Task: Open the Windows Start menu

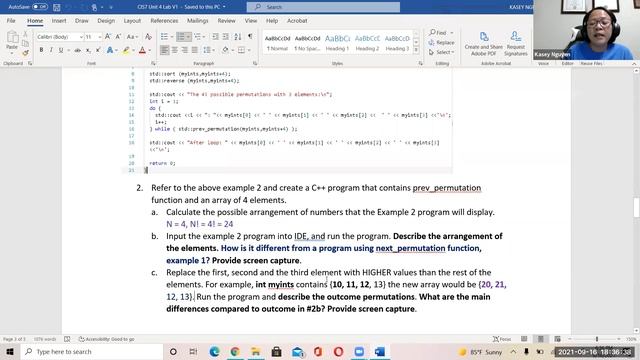Action: 10,351
